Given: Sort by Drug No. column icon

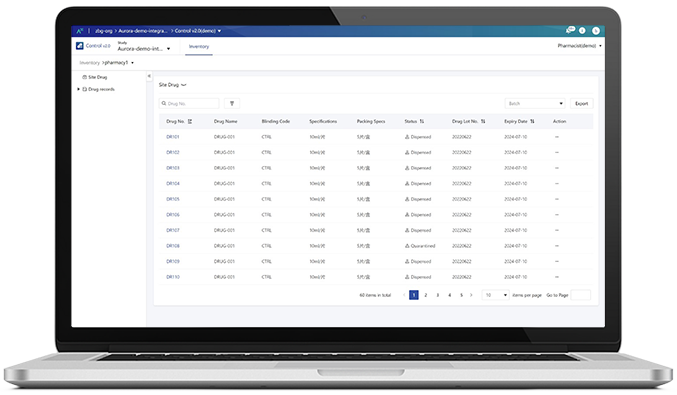Looking at the screenshot, I should click(190, 121).
